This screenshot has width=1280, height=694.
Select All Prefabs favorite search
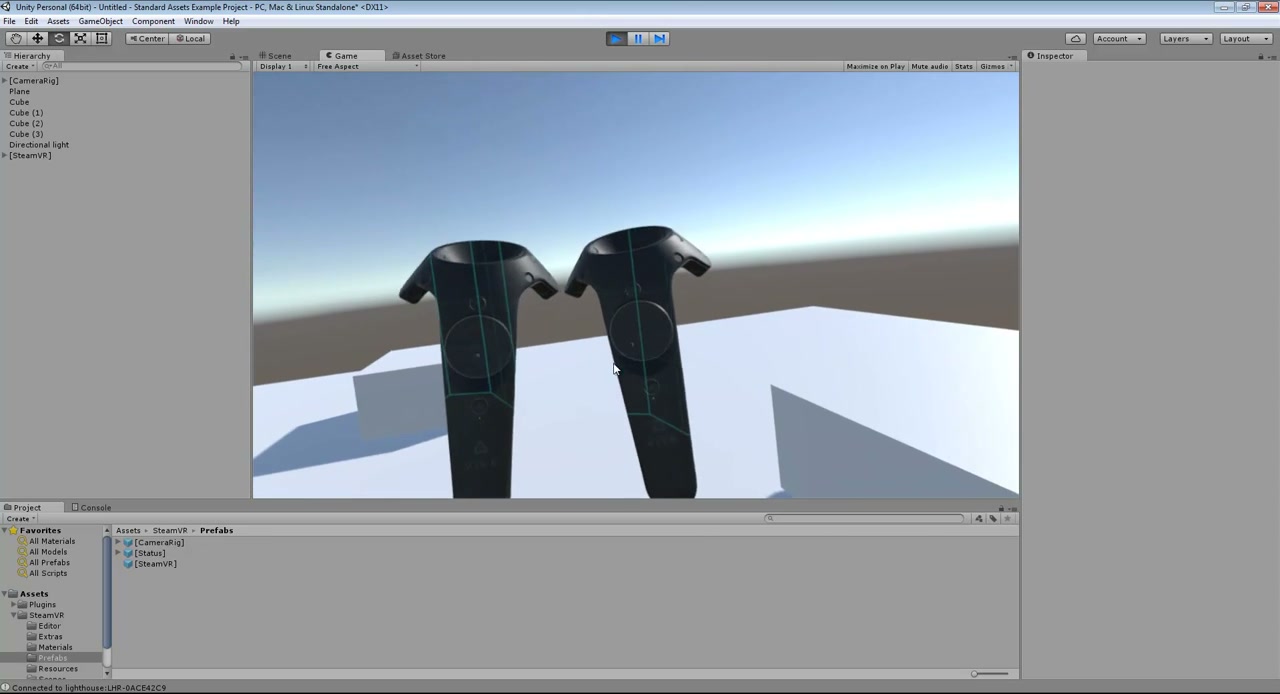[x=49, y=562]
